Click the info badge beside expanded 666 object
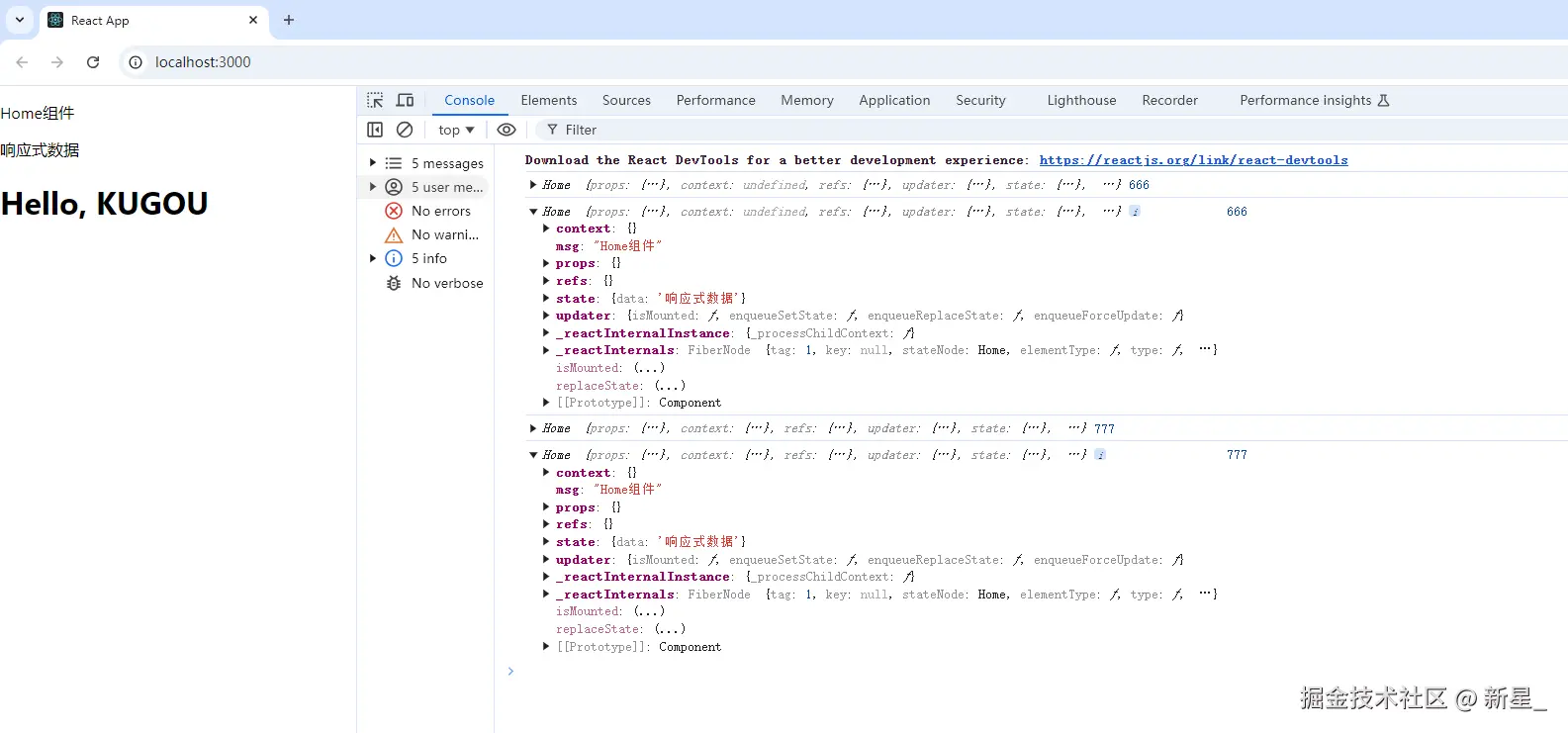The width and height of the screenshot is (1568, 733). click(x=1135, y=212)
